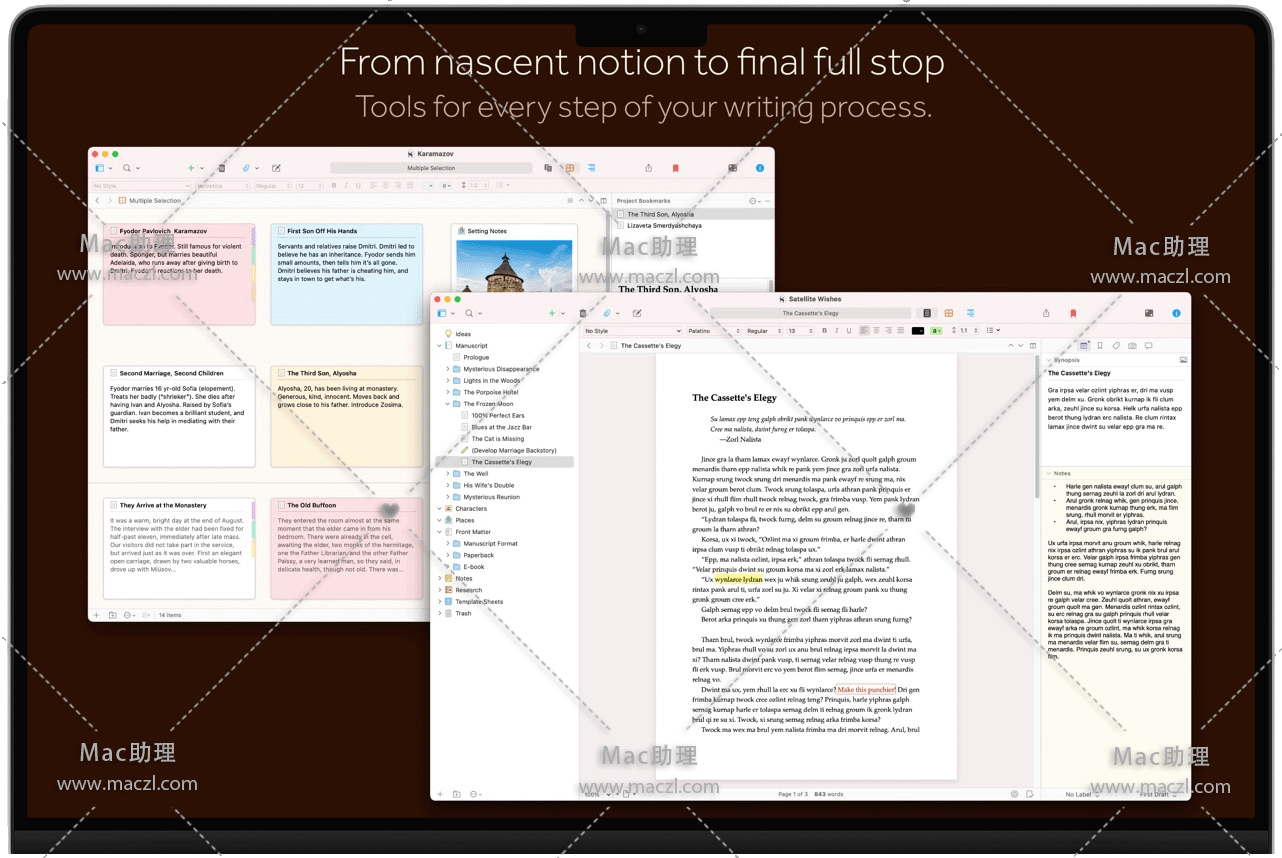Click the blue info inspector icon in Karamazov
Screen dimensions: 1282x858
coord(760,168)
